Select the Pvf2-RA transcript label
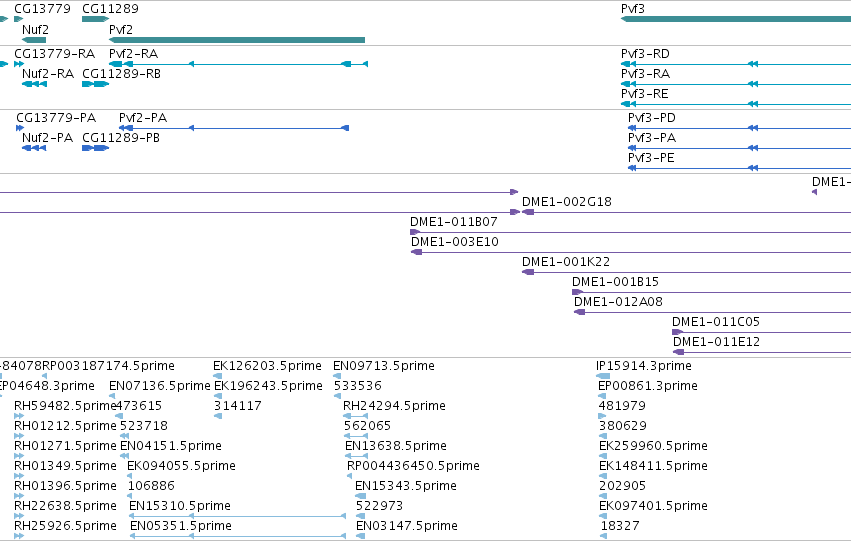The height and width of the screenshot is (541, 851). click(x=134, y=54)
